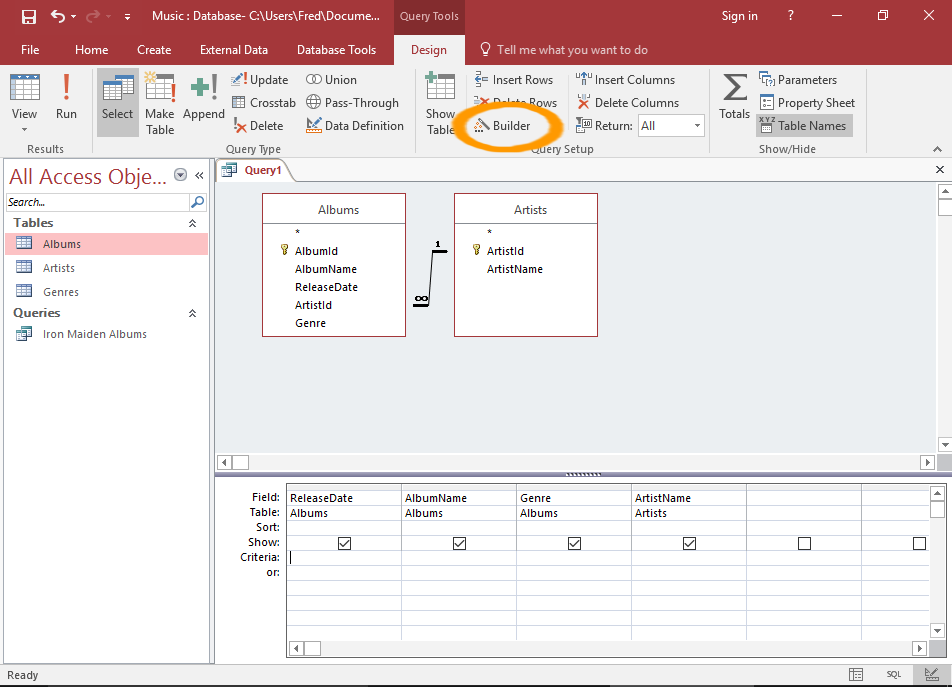Click the diagram pane's right scroll arrow
The image size is (952, 687).
[x=927, y=462]
